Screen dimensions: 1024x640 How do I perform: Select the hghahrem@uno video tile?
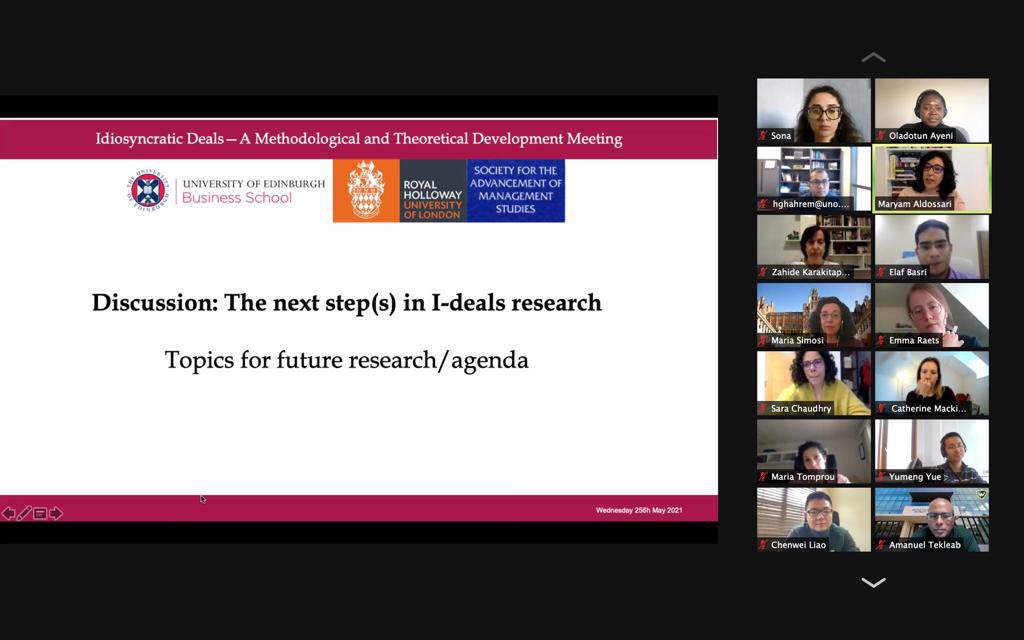814,178
